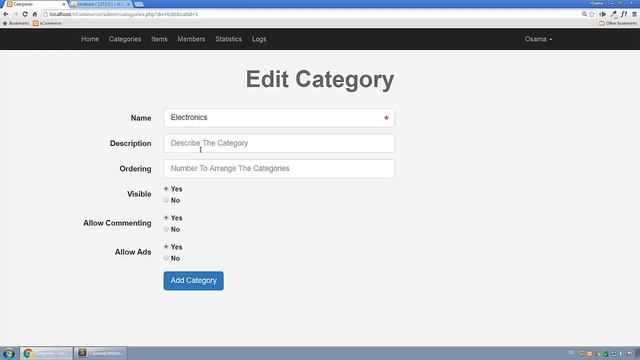Open the Home nav link
Image resolution: width=640 pixels, height=360 pixels.
click(x=90, y=39)
